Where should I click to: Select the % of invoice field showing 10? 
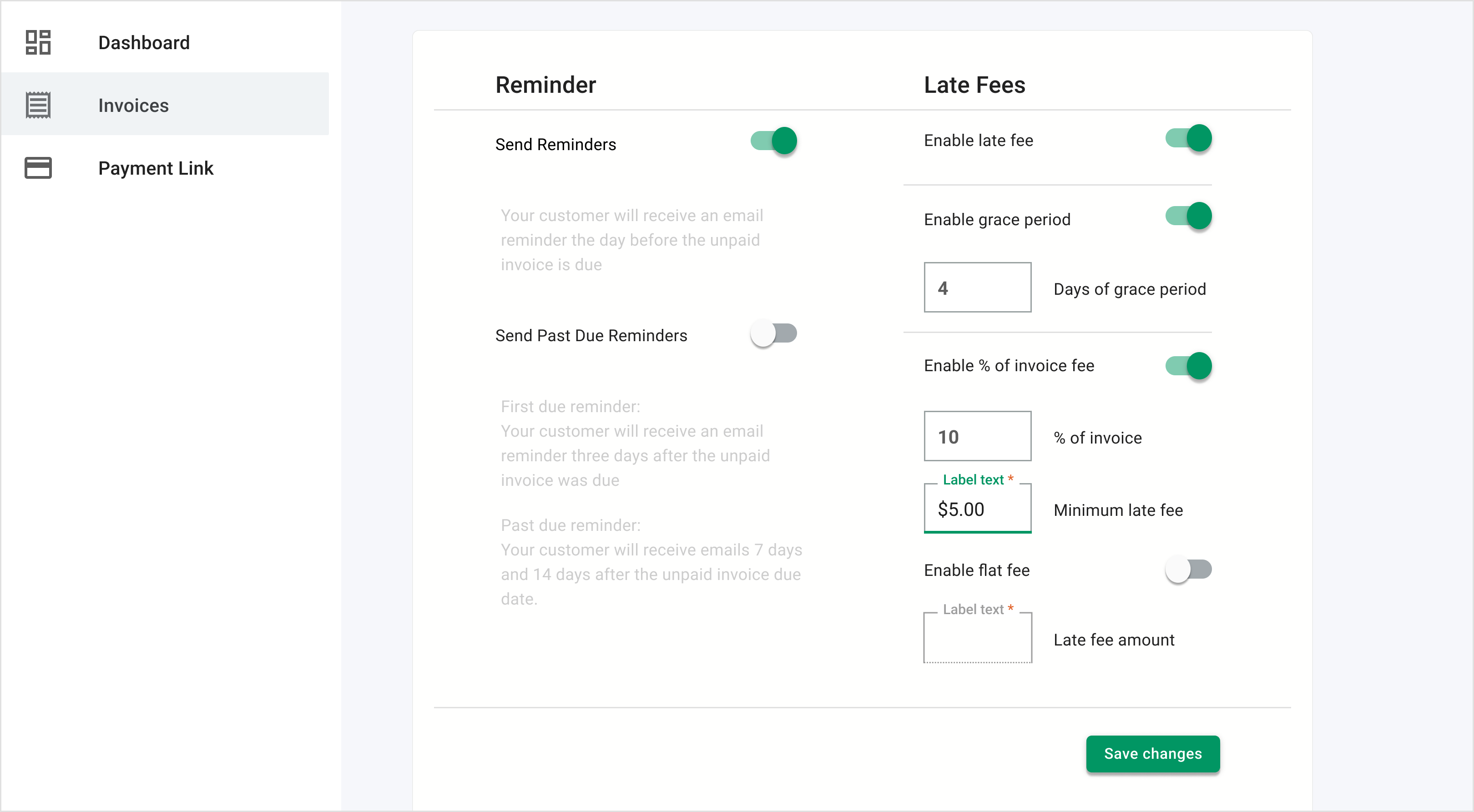977,437
